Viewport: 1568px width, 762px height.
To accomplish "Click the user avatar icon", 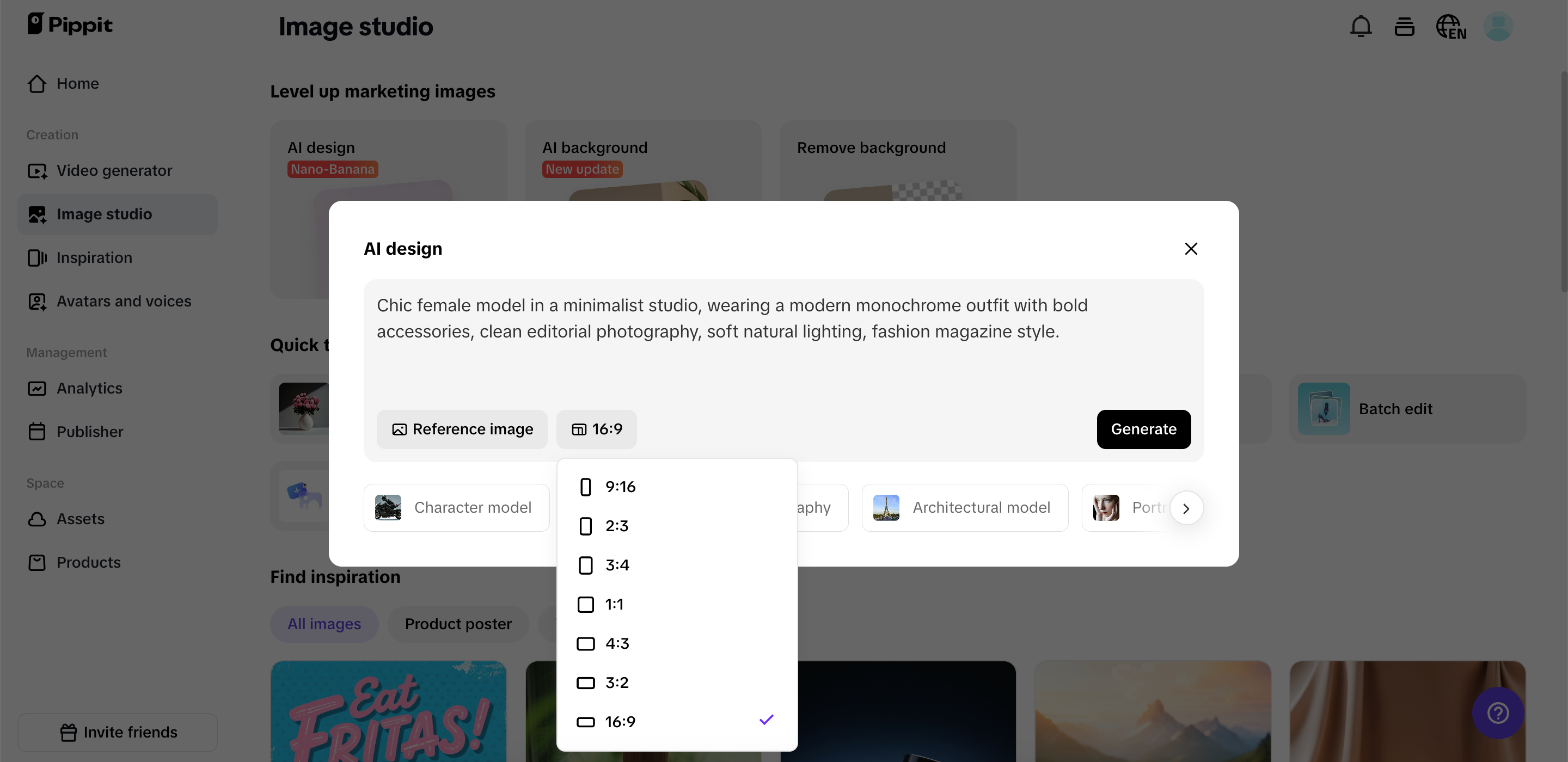I will 1498,27.
